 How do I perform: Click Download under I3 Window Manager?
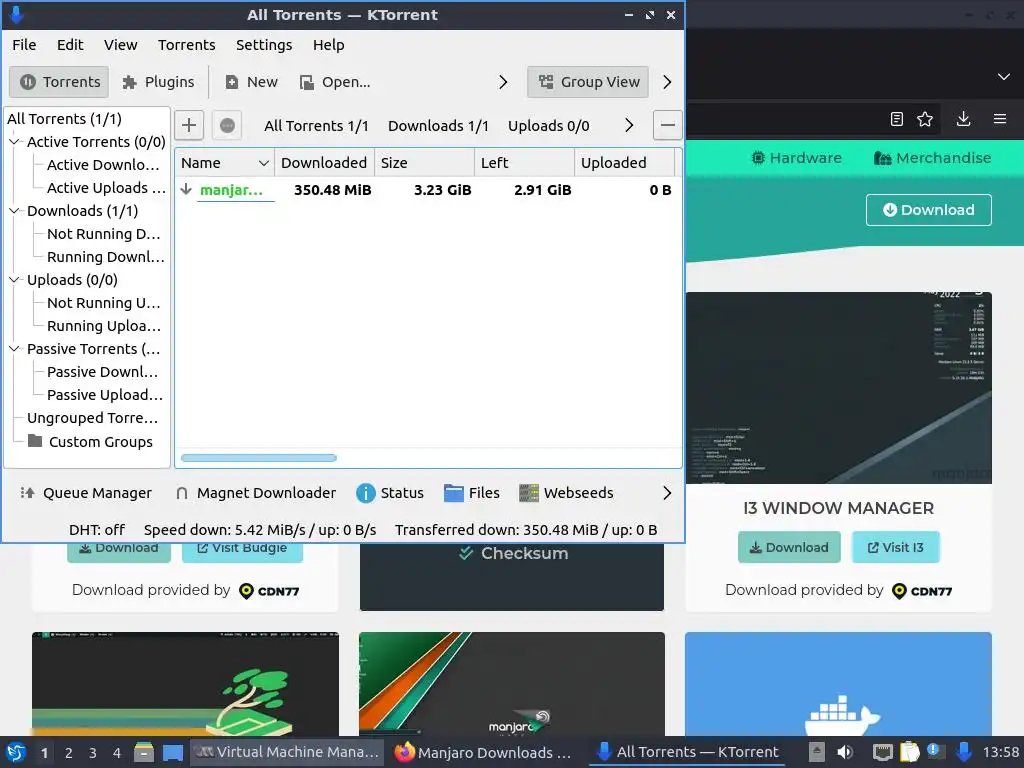(x=789, y=547)
